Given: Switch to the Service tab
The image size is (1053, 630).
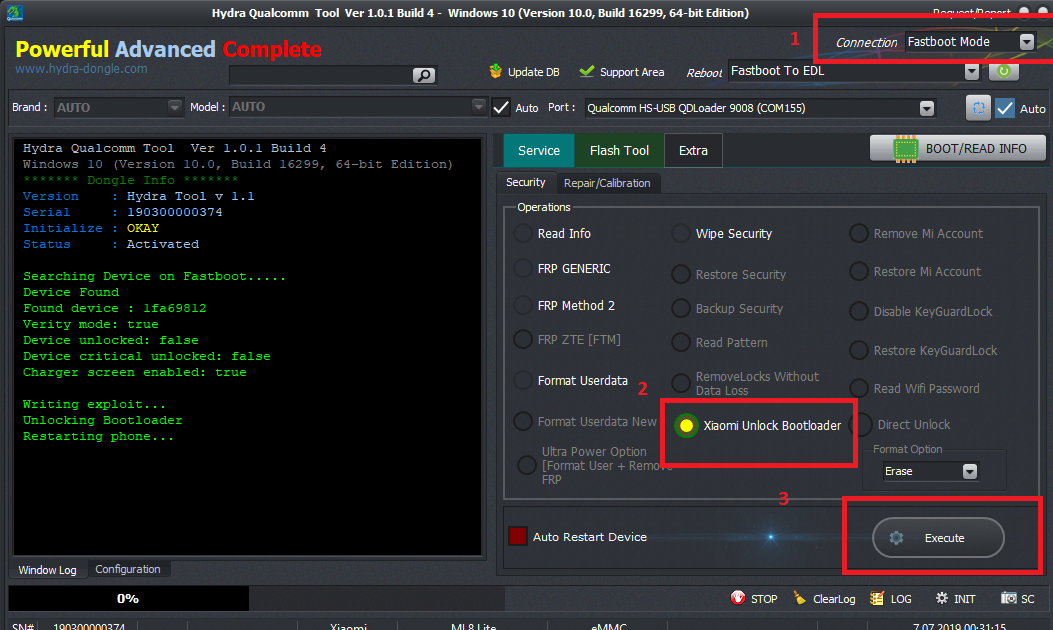Looking at the screenshot, I should click(539, 150).
